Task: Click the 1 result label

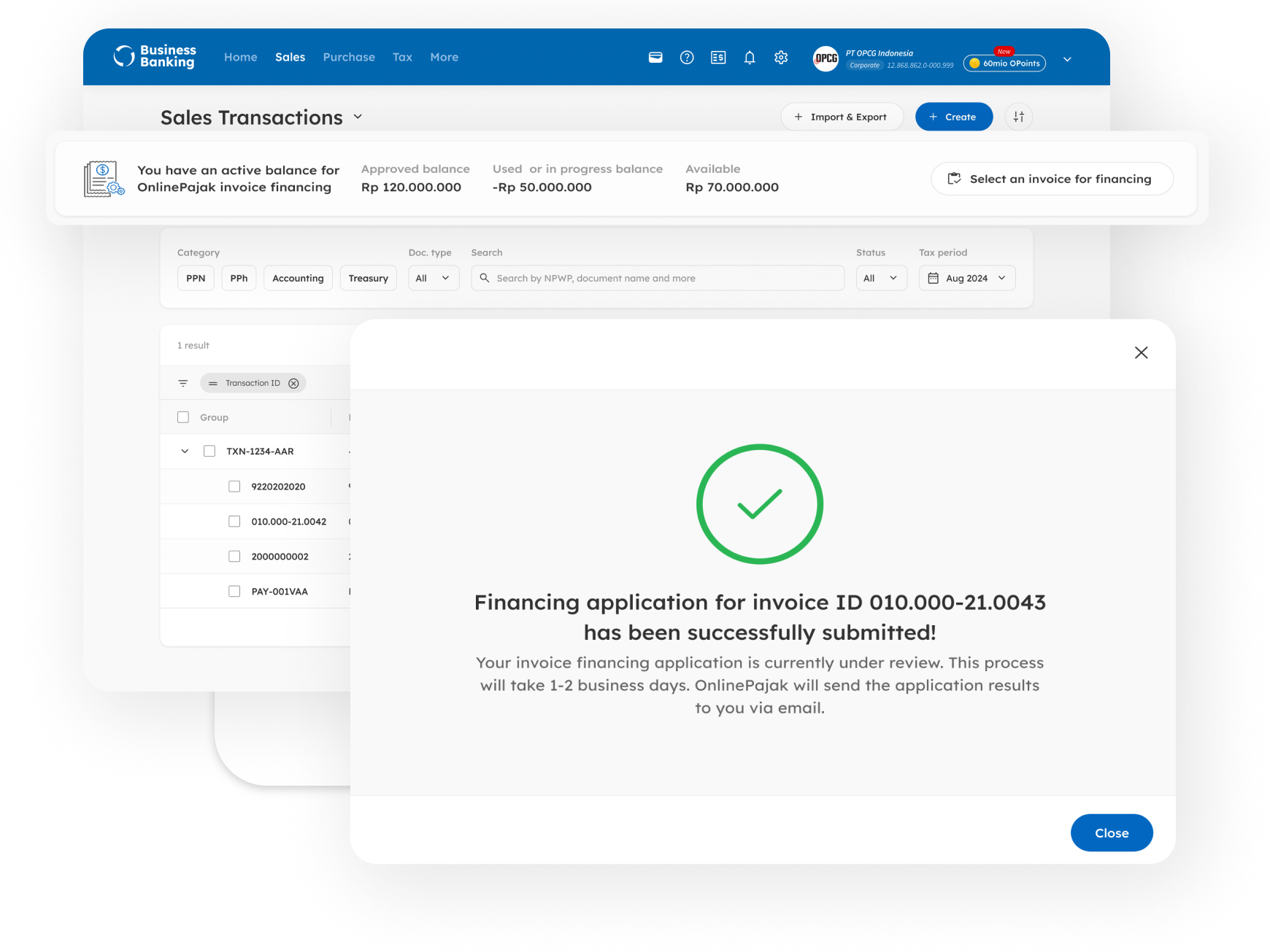Action: [193, 346]
